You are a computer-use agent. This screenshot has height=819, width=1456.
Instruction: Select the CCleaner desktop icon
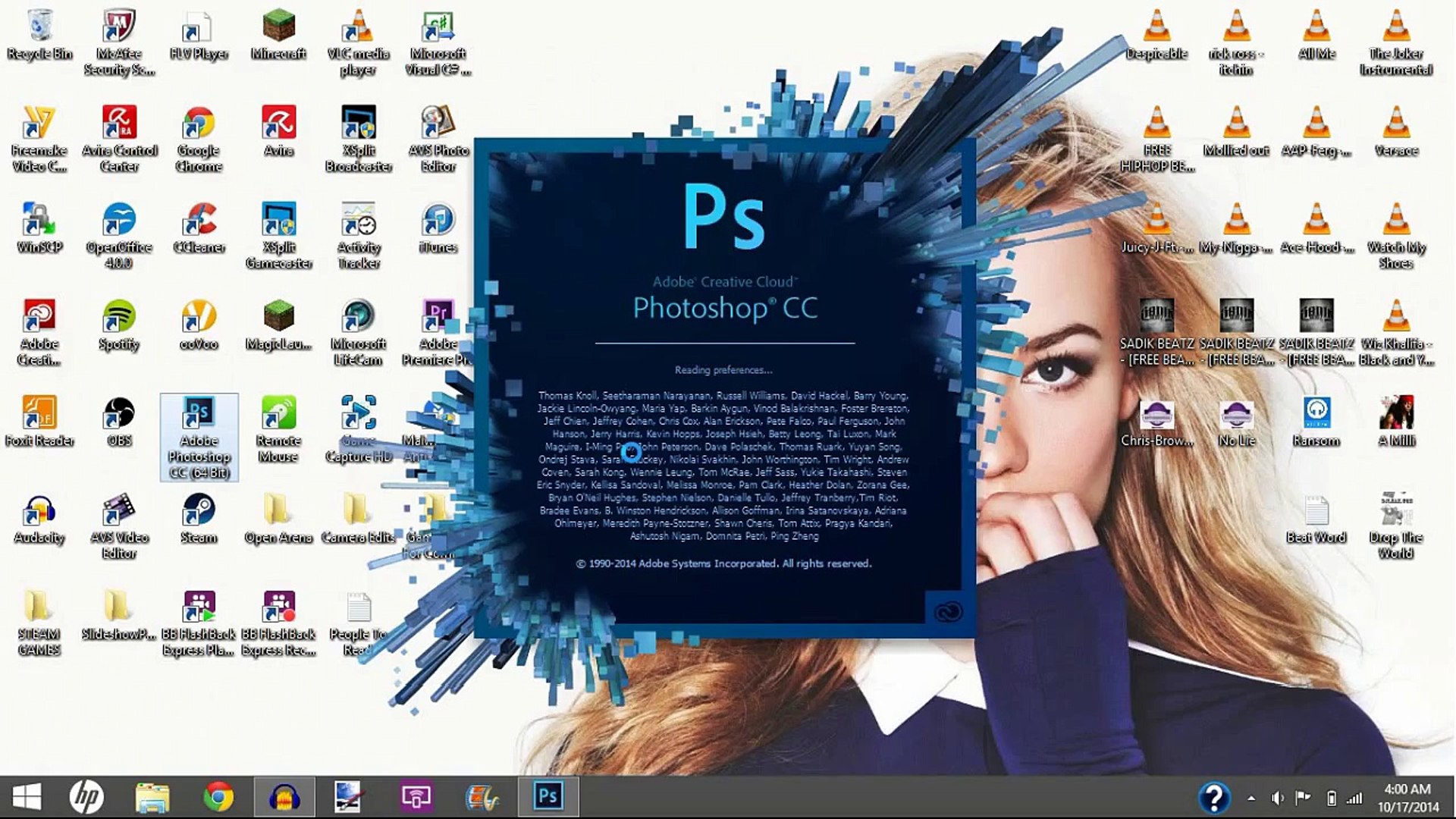point(199,229)
